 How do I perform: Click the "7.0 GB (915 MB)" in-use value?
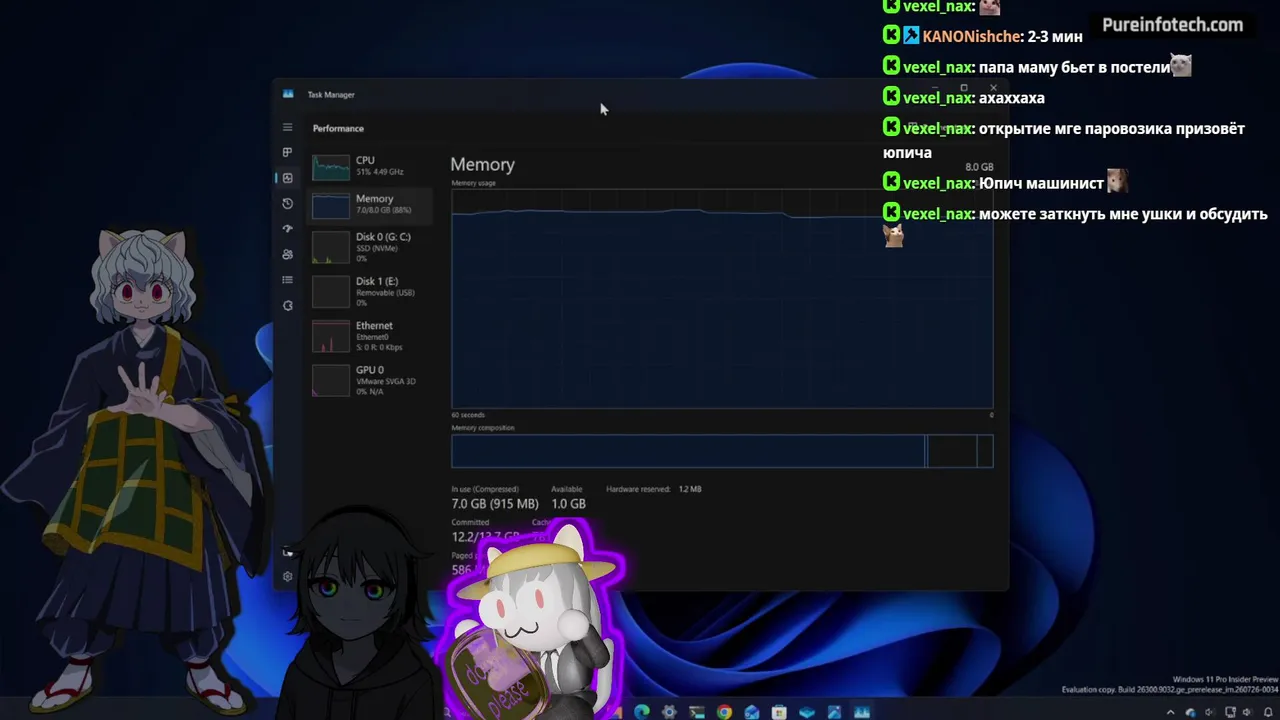(x=495, y=504)
